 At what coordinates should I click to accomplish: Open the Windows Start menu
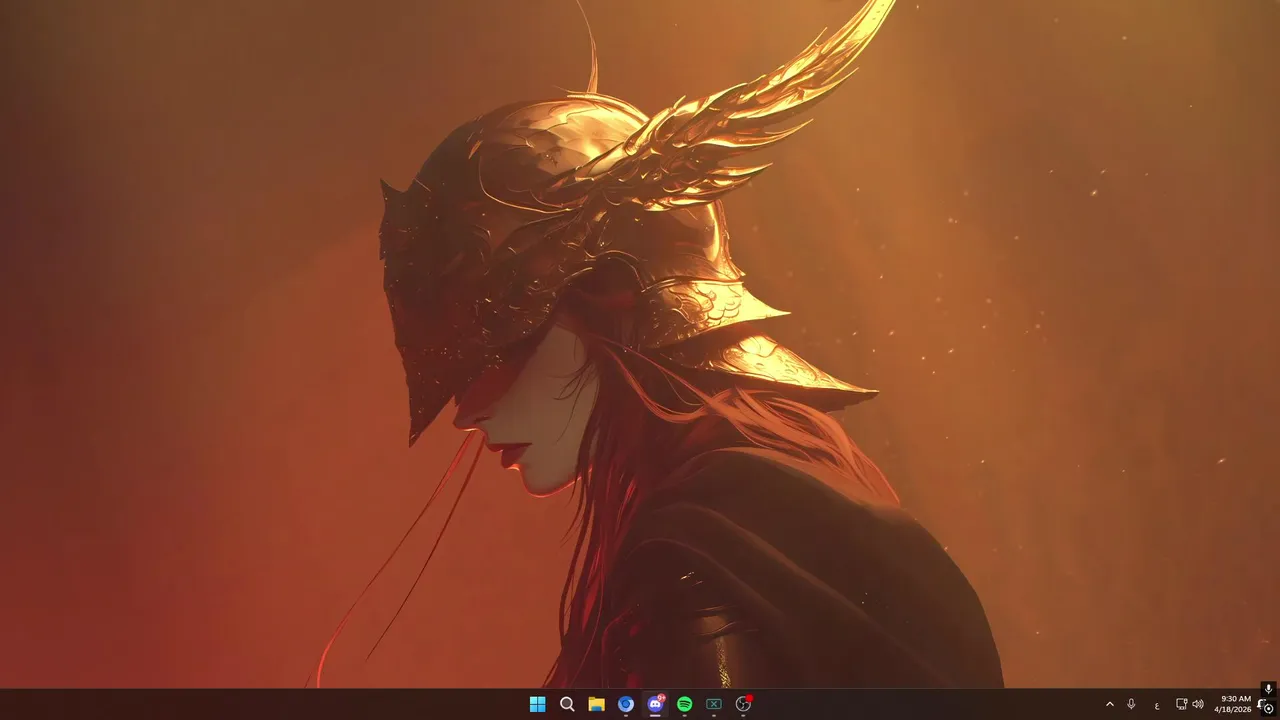pos(537,704)
